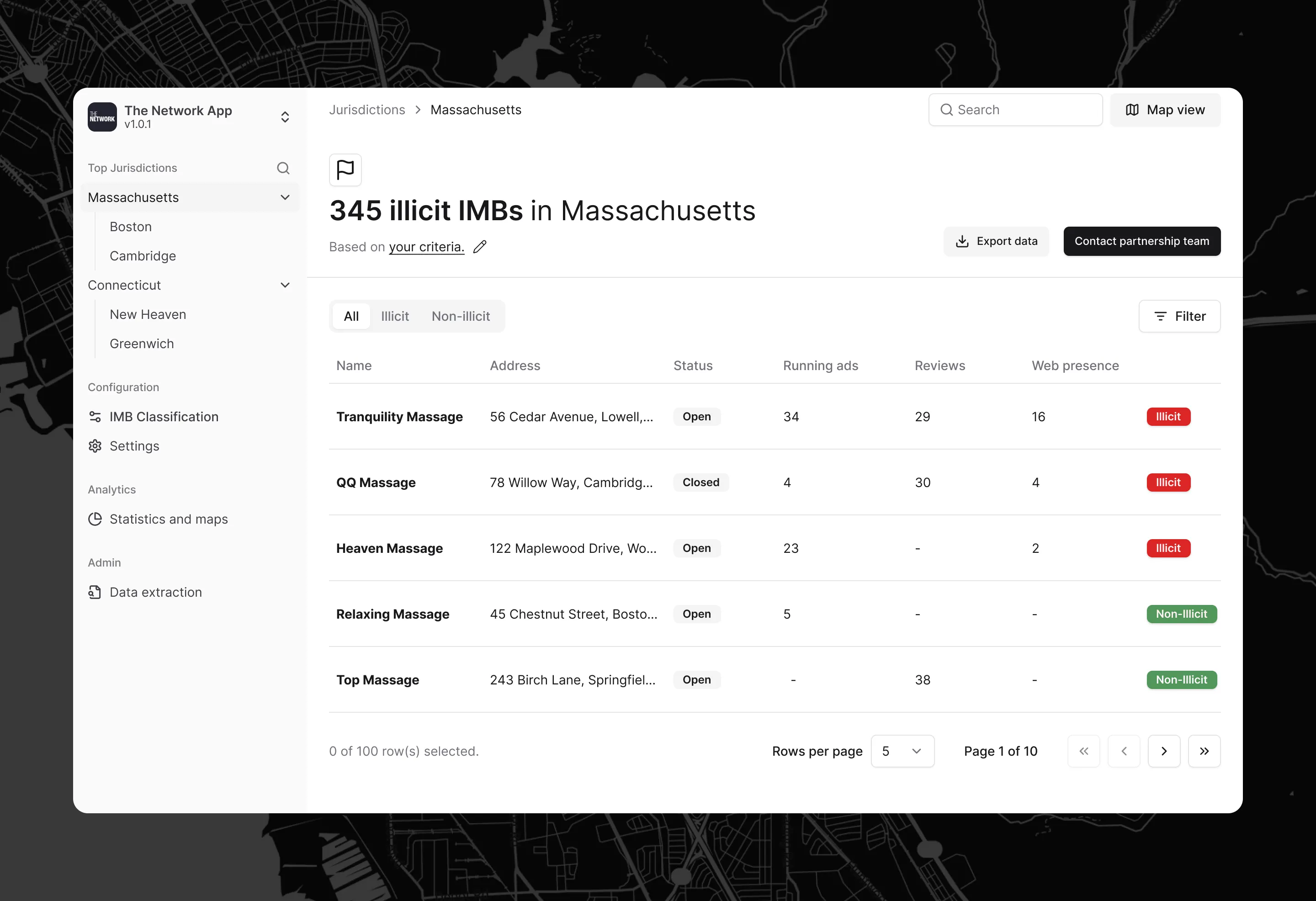Select New Heaven in the sidebar

click(148, 314)
